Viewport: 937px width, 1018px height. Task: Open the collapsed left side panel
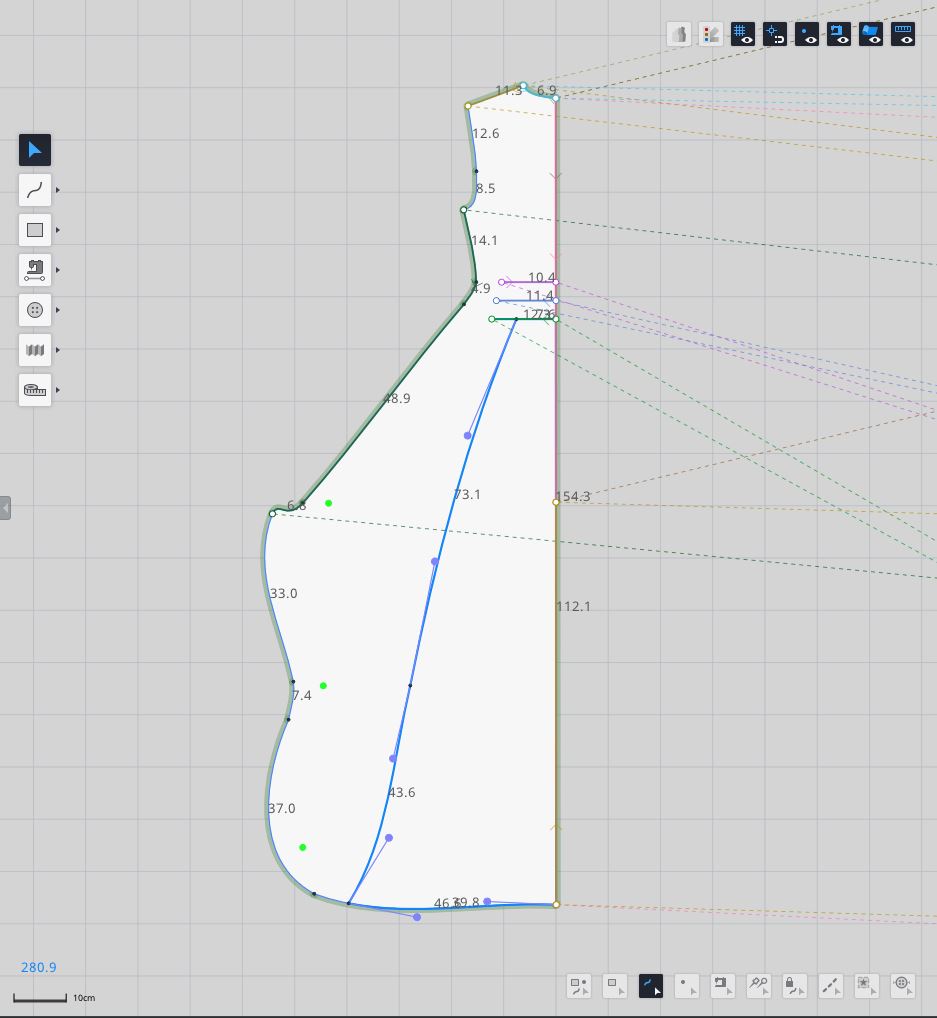(5, 508)
